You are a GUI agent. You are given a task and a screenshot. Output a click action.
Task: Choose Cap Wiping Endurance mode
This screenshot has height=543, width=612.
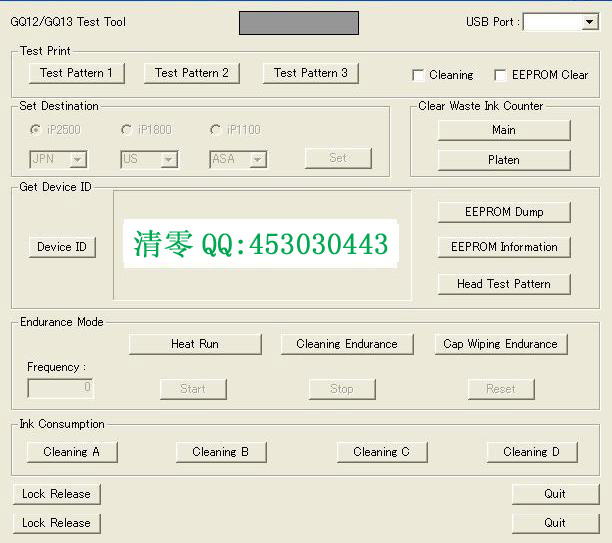(501, 344)
